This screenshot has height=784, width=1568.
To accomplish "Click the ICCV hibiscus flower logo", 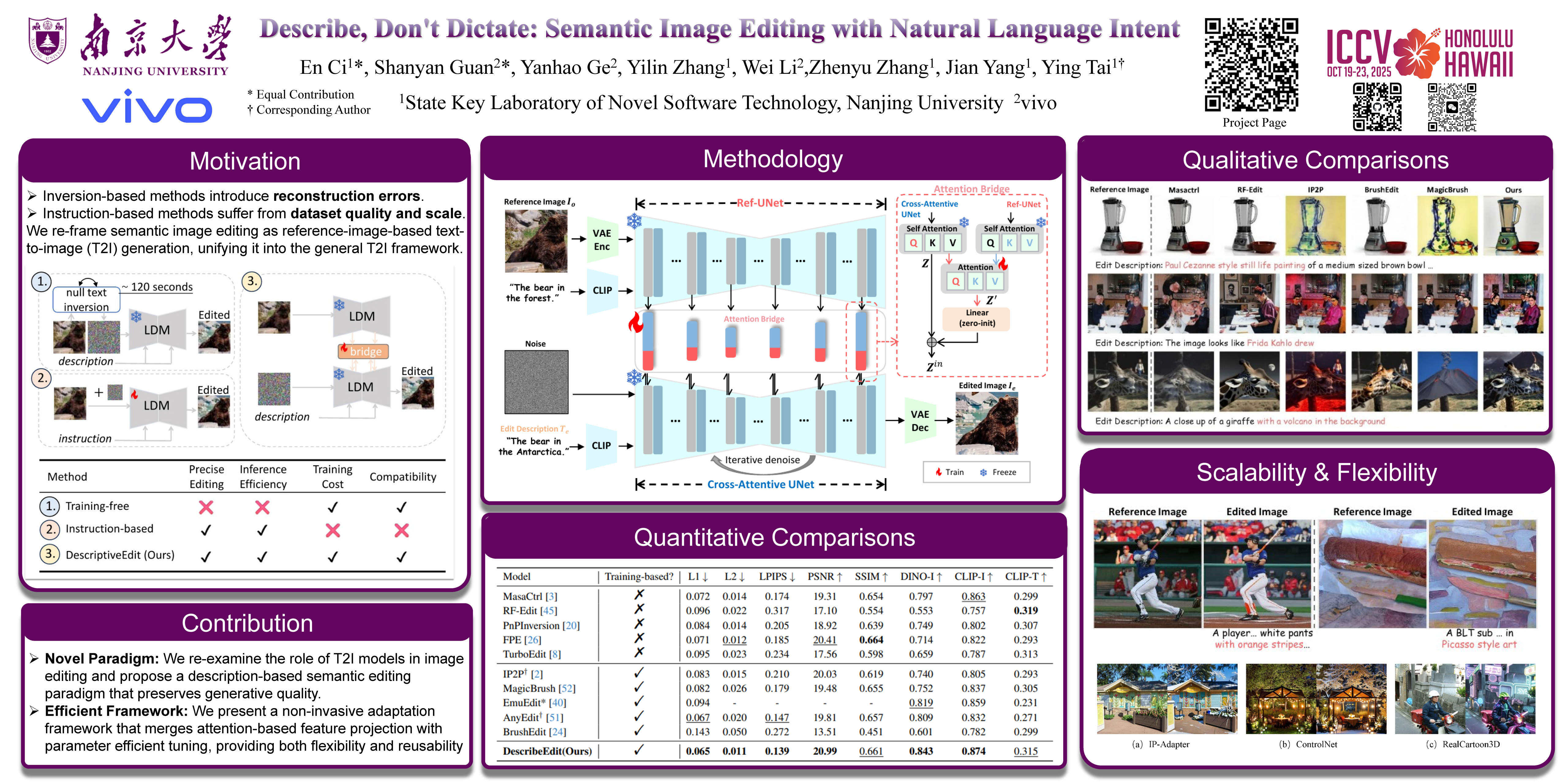I will pos(1418,54).
